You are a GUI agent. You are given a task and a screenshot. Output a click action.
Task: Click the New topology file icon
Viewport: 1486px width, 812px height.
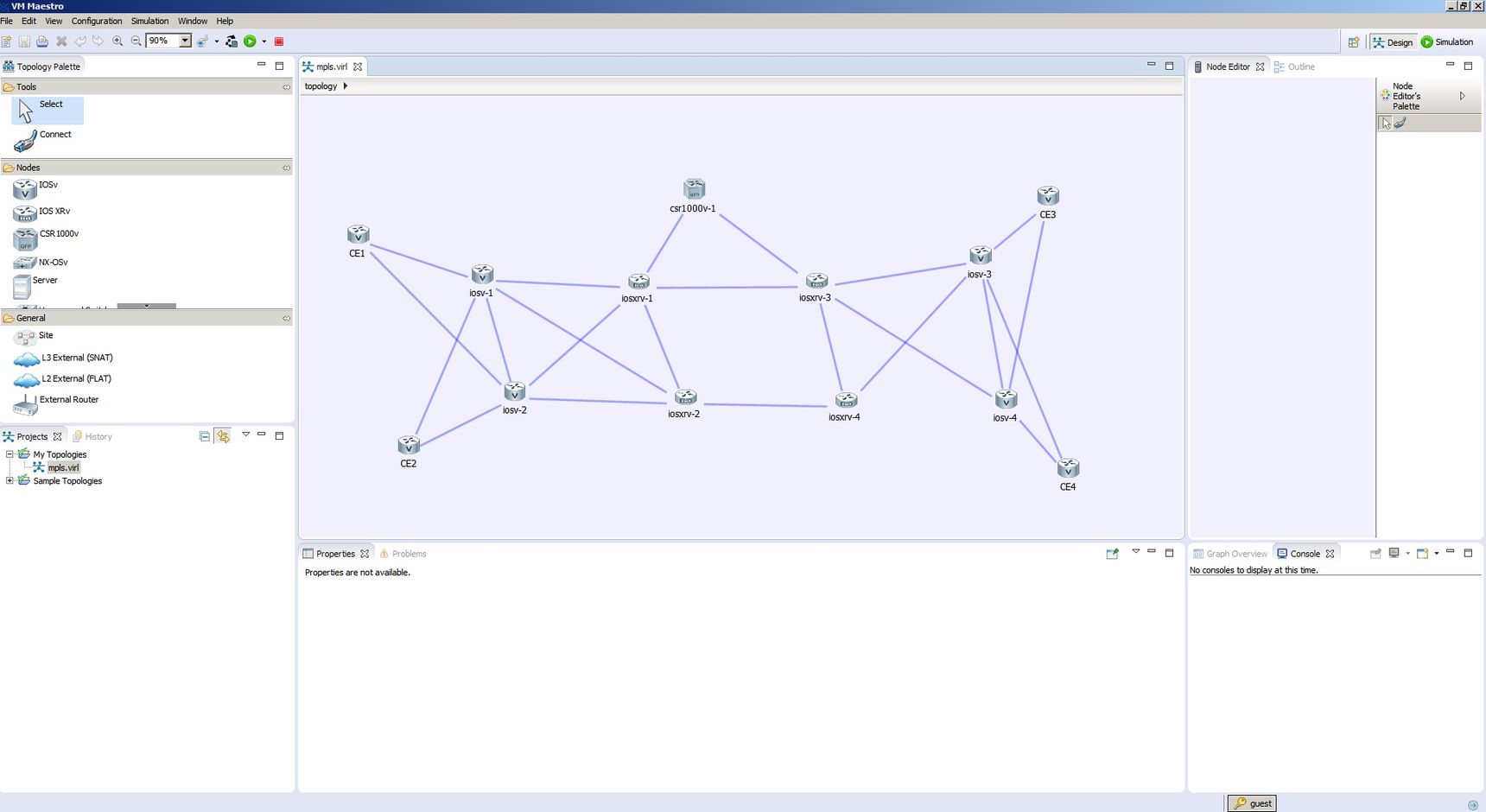coord(7,41)
